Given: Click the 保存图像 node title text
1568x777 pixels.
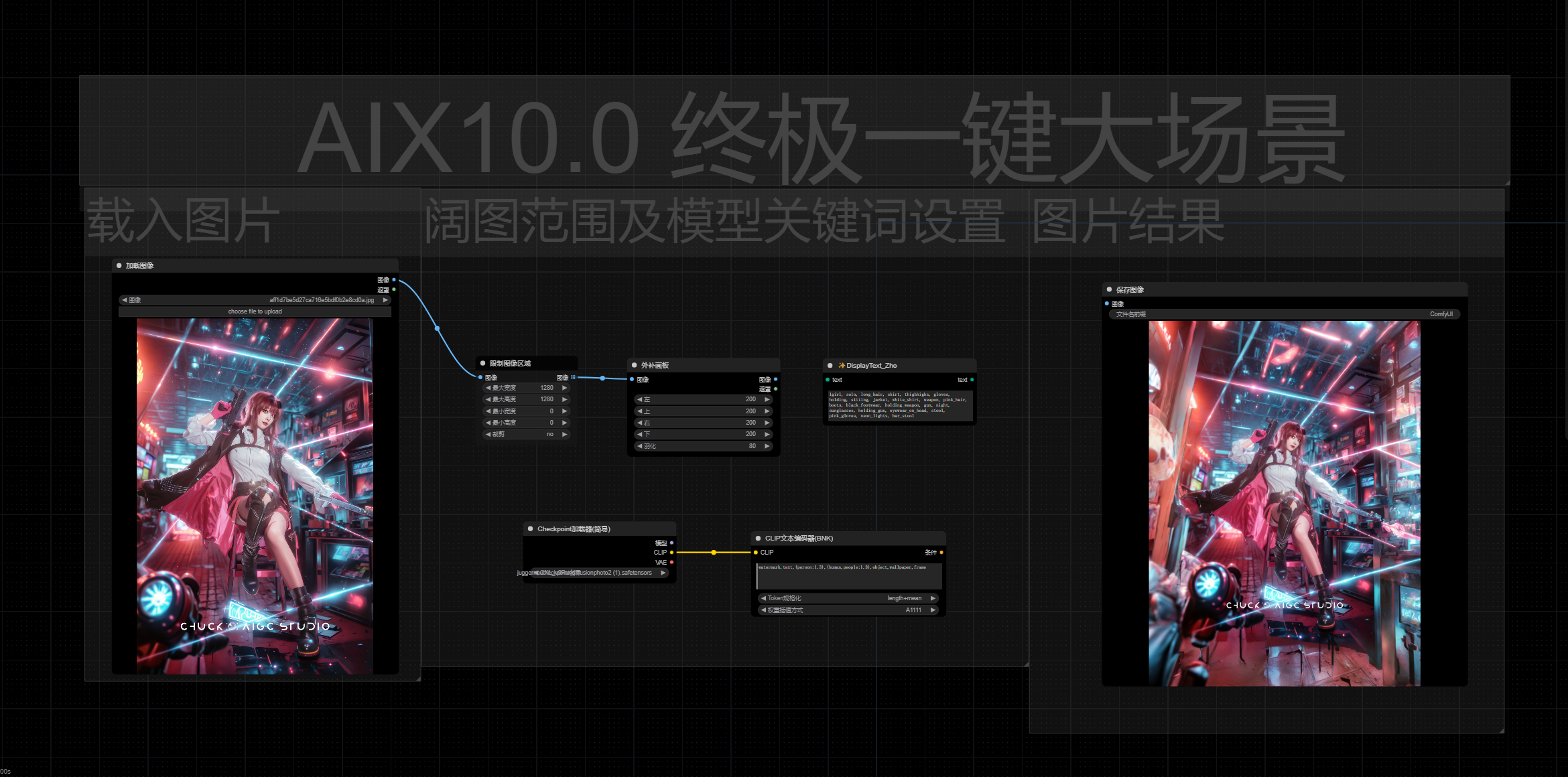Looking at the screenshot, I should click(1130, 290).
